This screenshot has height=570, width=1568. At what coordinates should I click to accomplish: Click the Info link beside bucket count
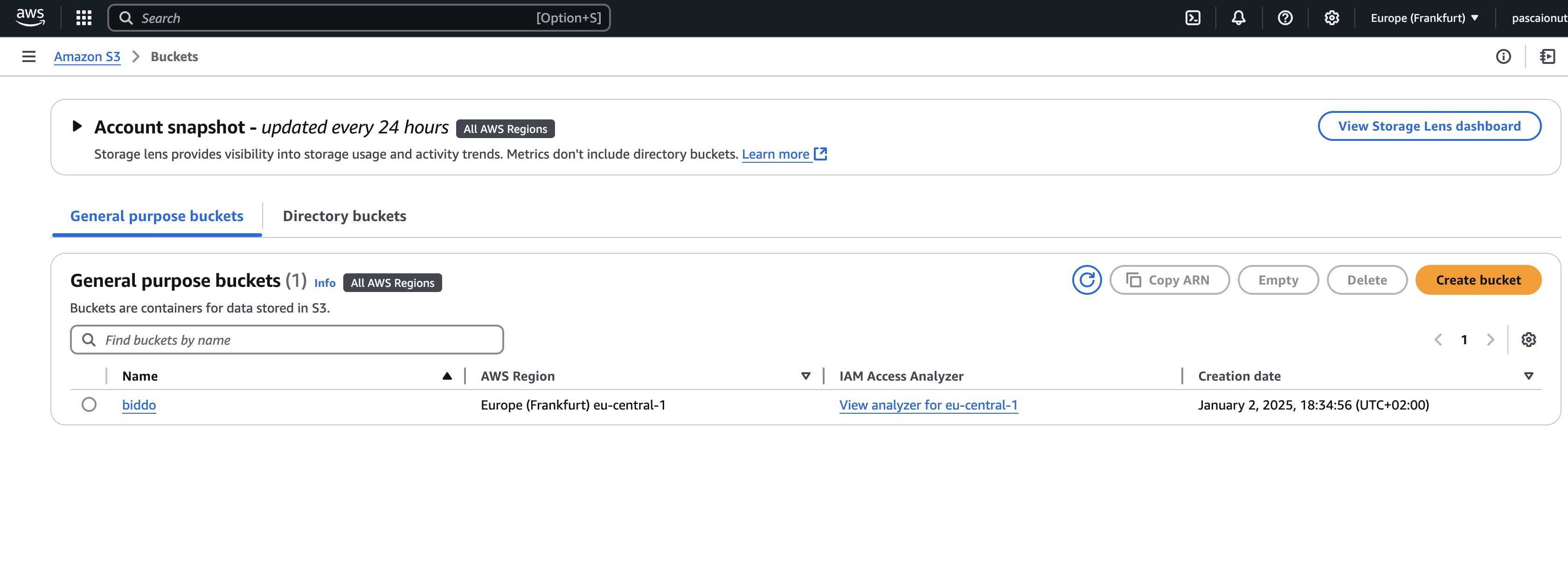325,283
